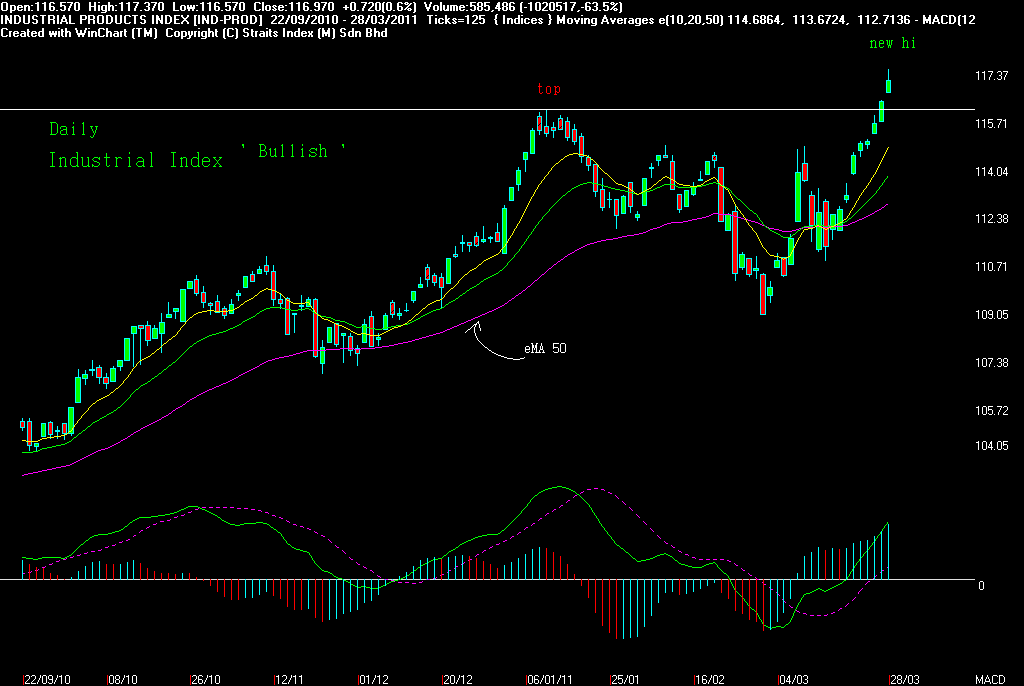Viewport: 1024px width, 686px height.
Task: Click date marker 26/10
Action: click(205, 679)
